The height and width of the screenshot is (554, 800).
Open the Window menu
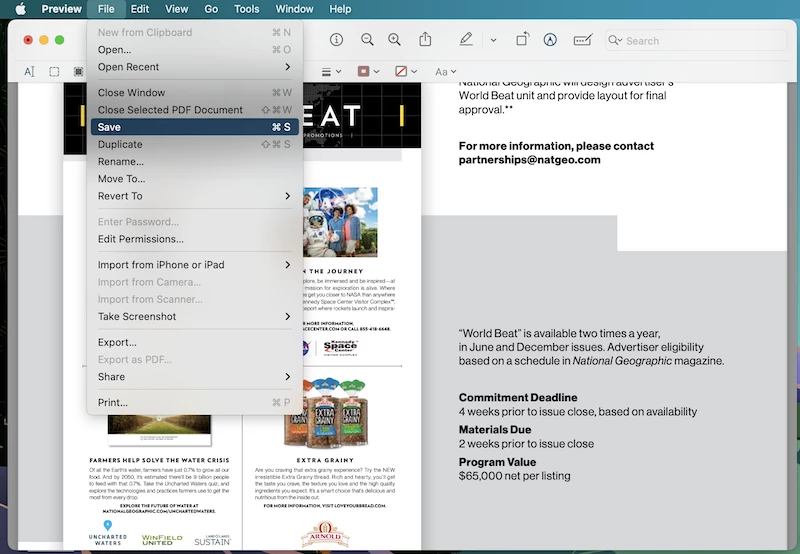[294, 9]
